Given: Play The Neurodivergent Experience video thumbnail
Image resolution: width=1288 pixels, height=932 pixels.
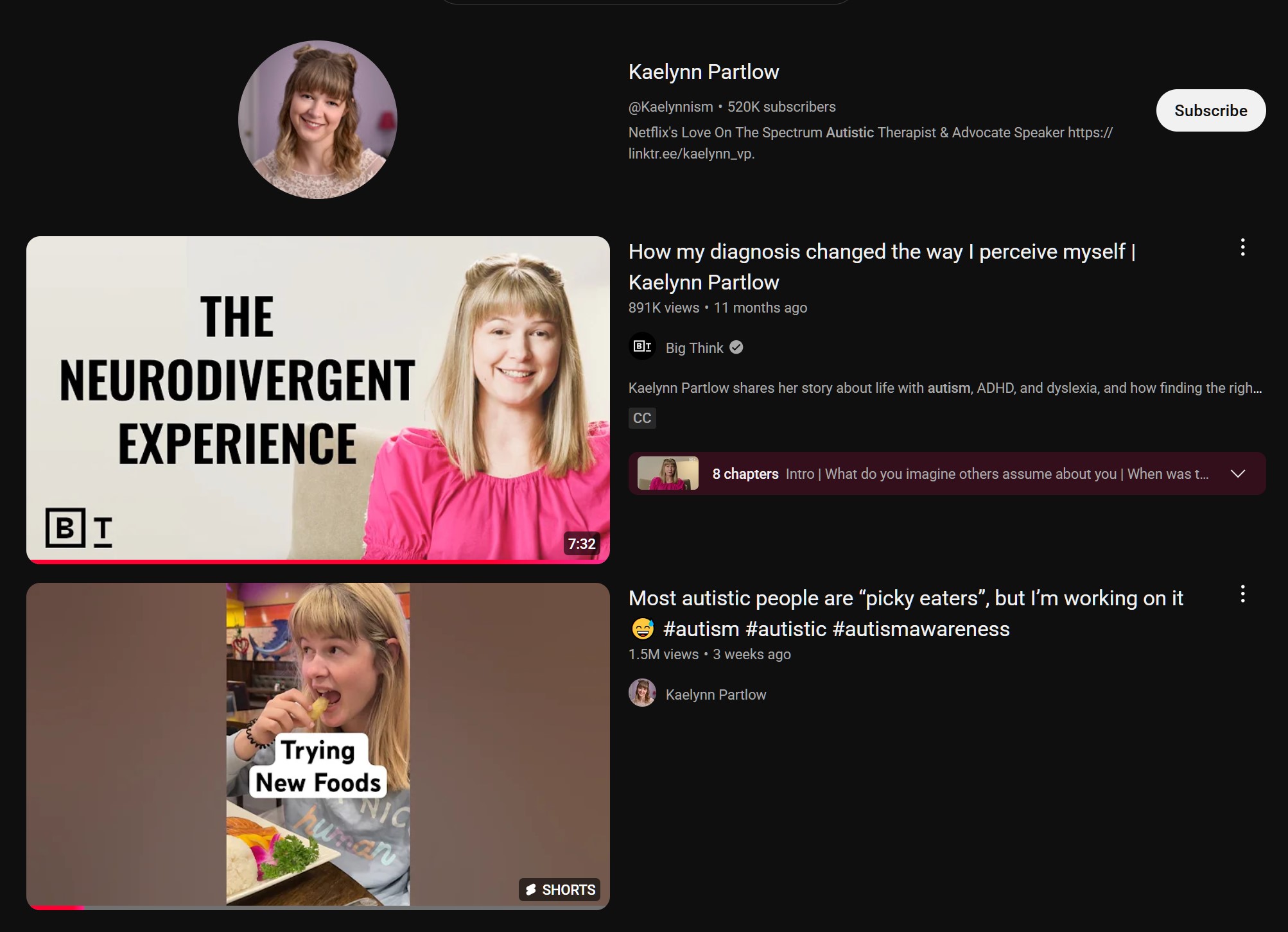Looking at the screenshot, I should 318,399.
